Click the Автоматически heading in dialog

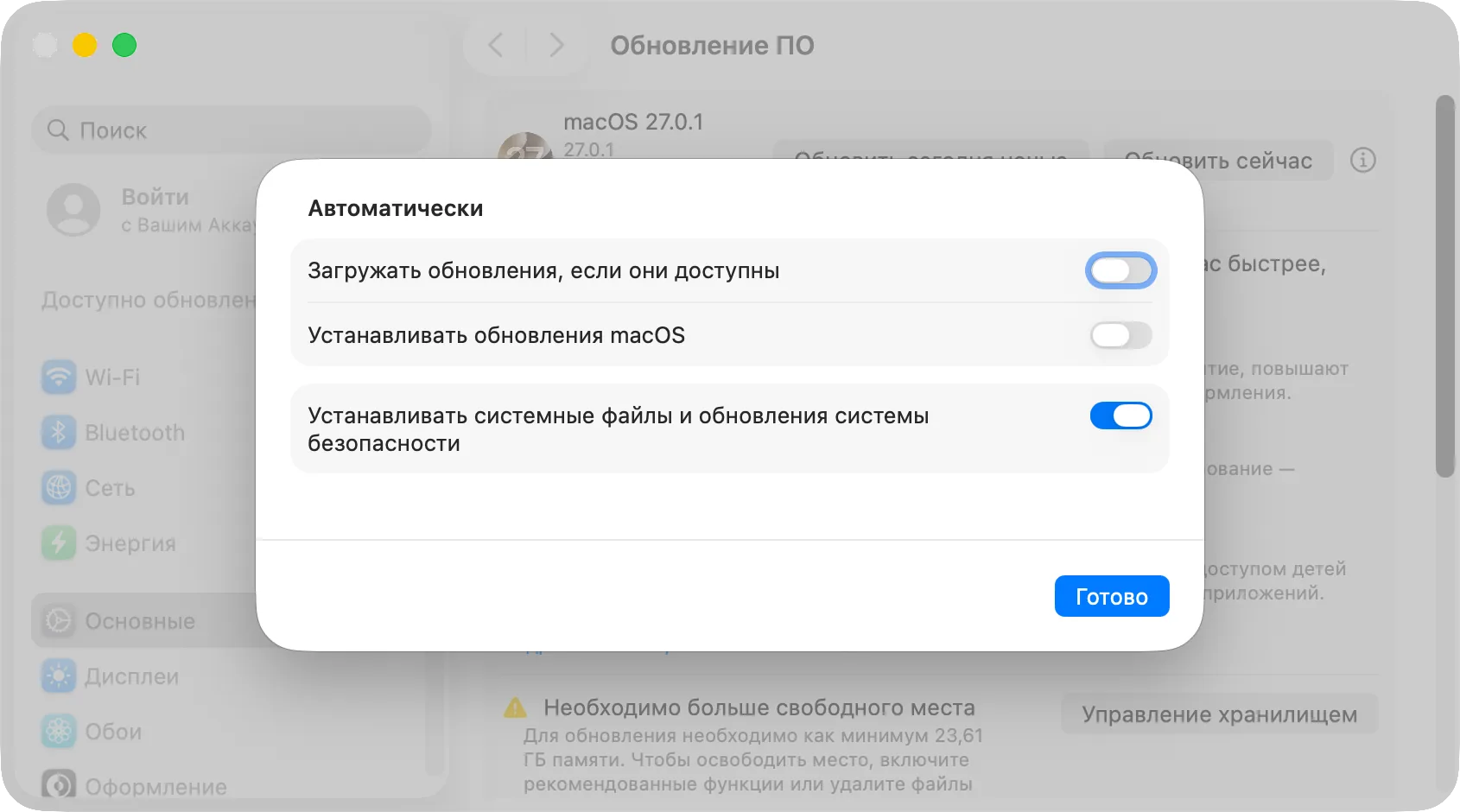(396, 208)
